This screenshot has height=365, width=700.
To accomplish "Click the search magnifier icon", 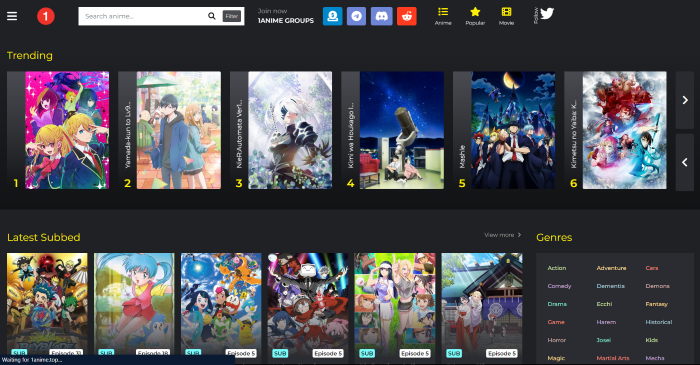I will 212,16.
